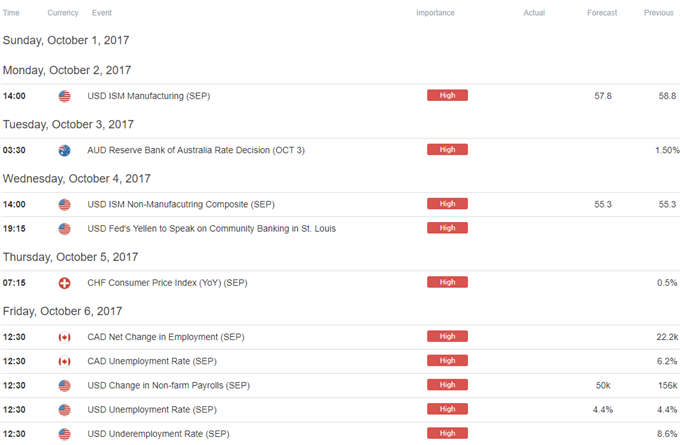Click US flag in Non-farm Payrolls row
Viewport: 680px width, 445px height.
point(64,386)
